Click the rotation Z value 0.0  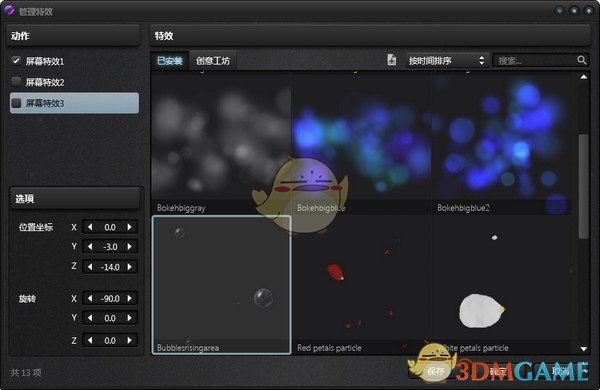110,341
